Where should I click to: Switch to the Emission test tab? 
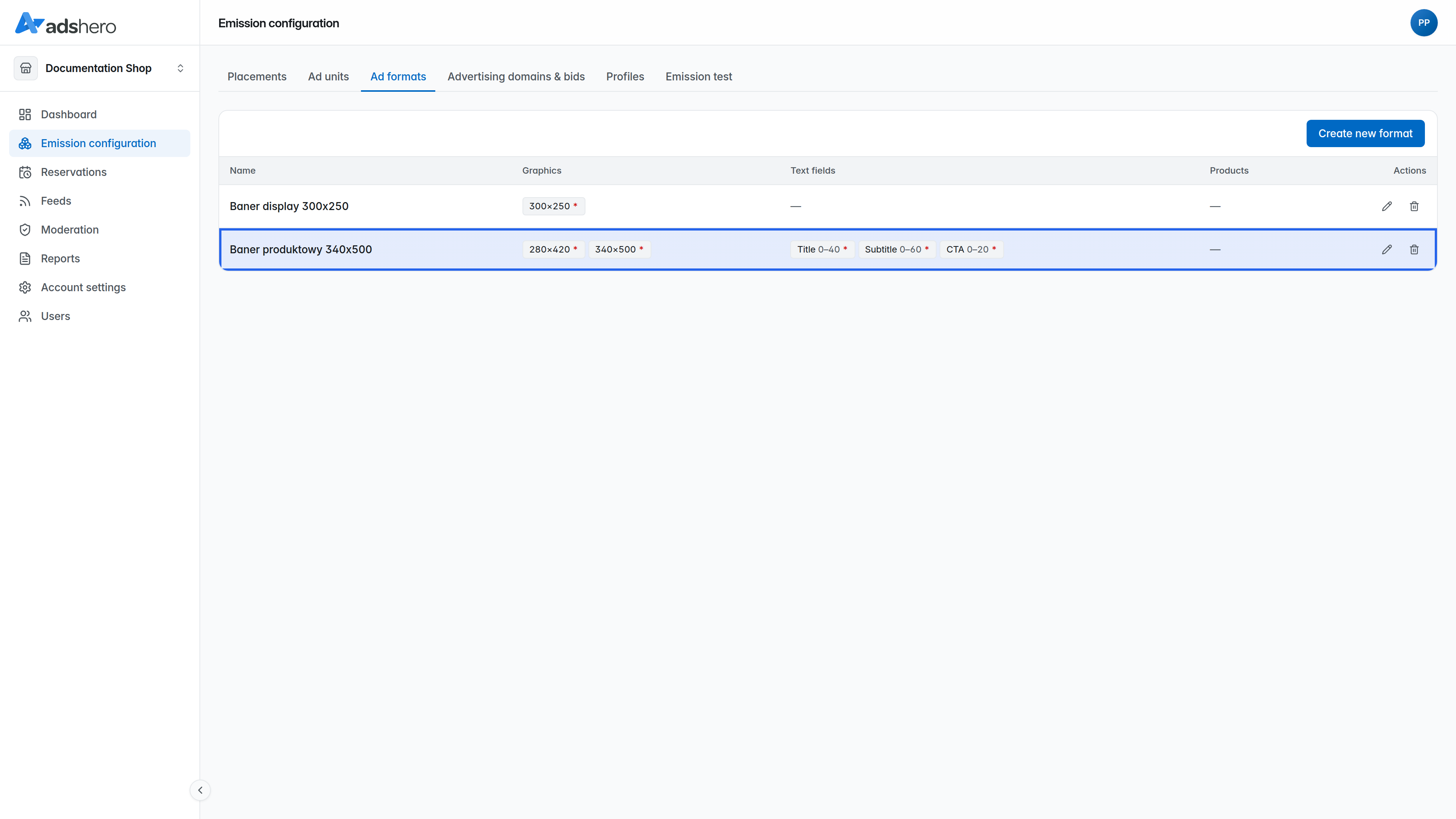tap(698, 77)
